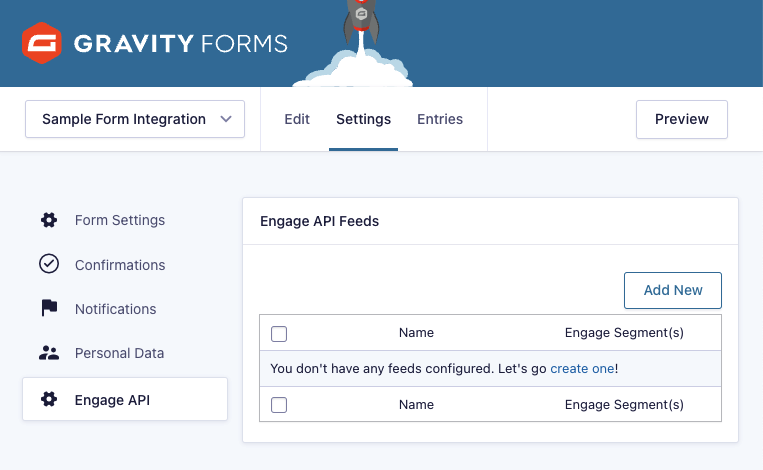
Task: Click the Notifications flag icon
Action: [49, 308]
